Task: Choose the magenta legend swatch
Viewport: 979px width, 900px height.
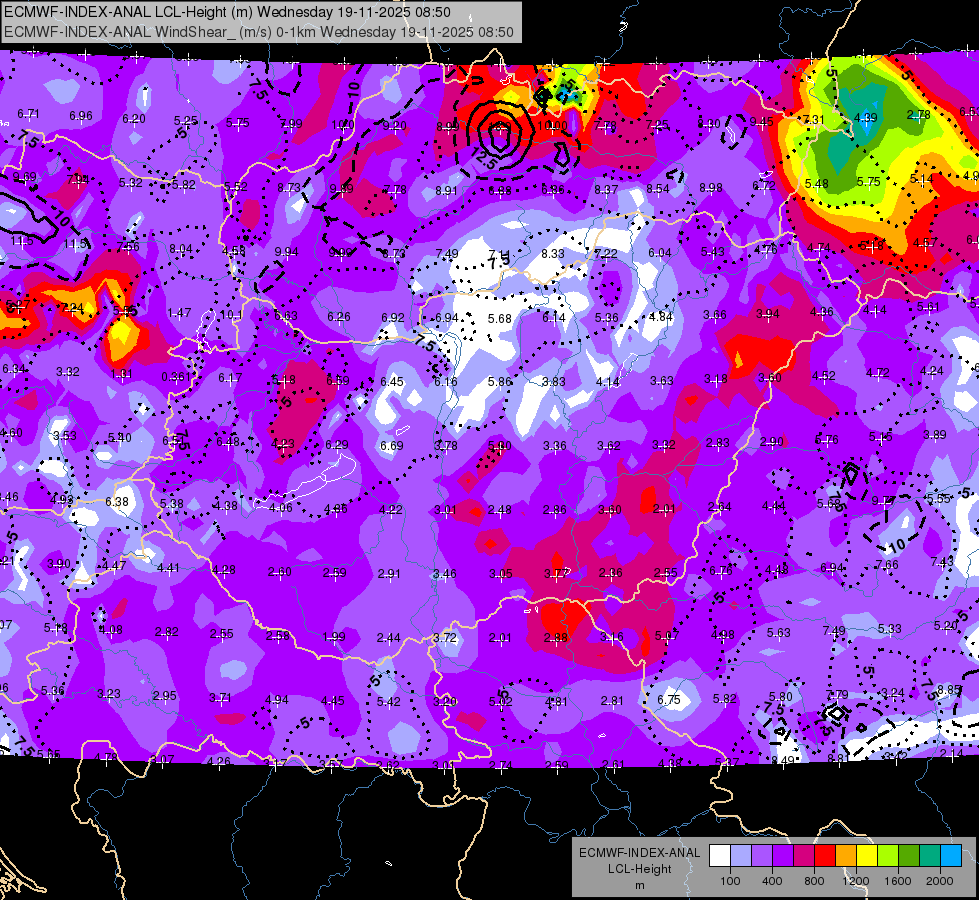Action: click(x=804, y=855)
